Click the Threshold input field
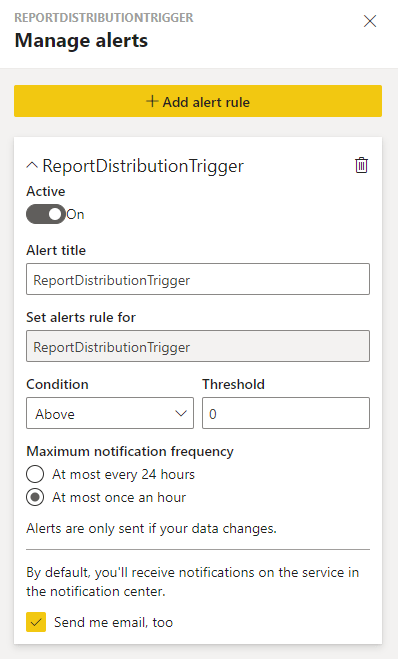 (x=286, y=414)
